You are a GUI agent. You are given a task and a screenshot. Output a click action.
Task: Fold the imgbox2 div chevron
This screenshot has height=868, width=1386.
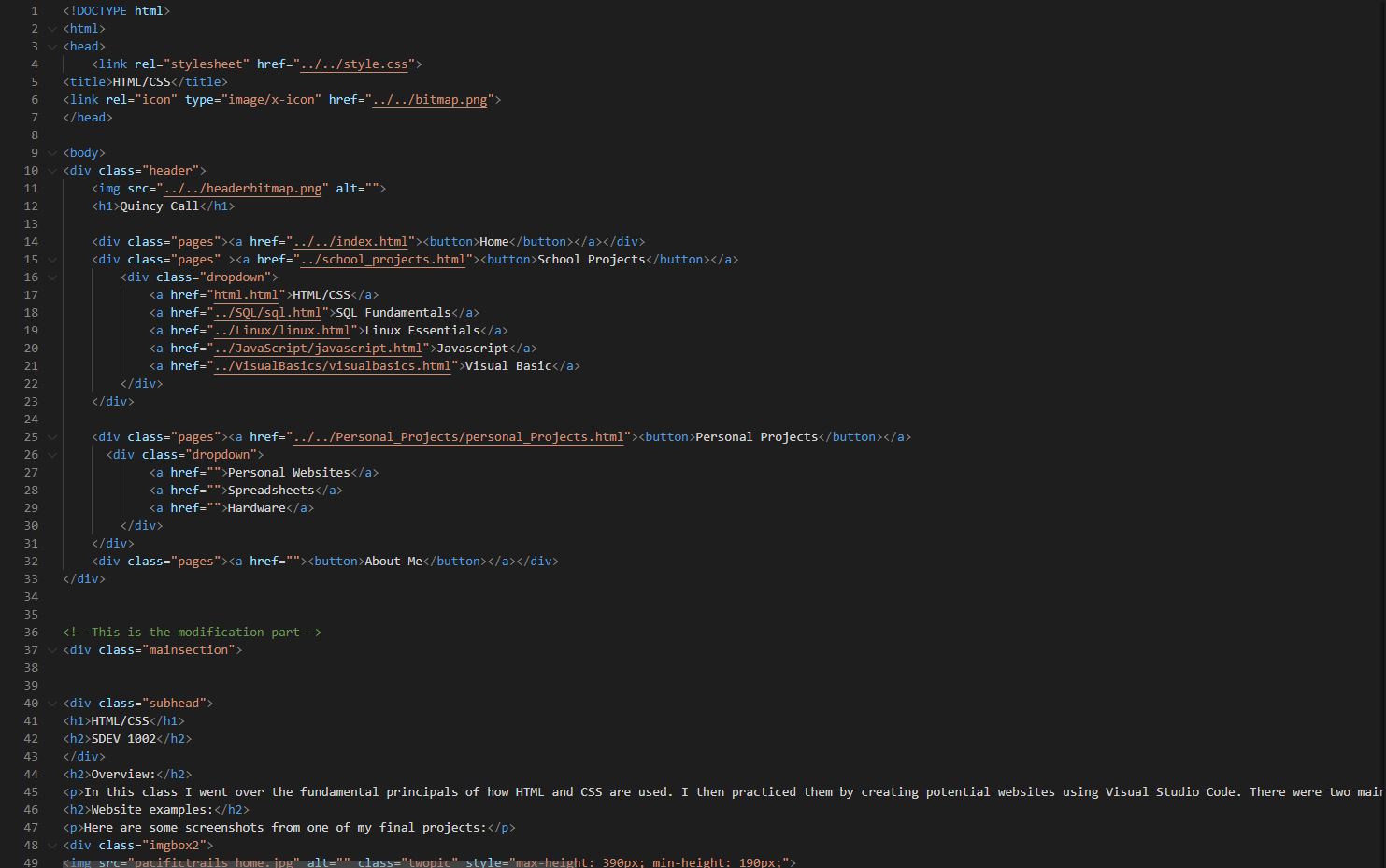(x=52, y=846)
